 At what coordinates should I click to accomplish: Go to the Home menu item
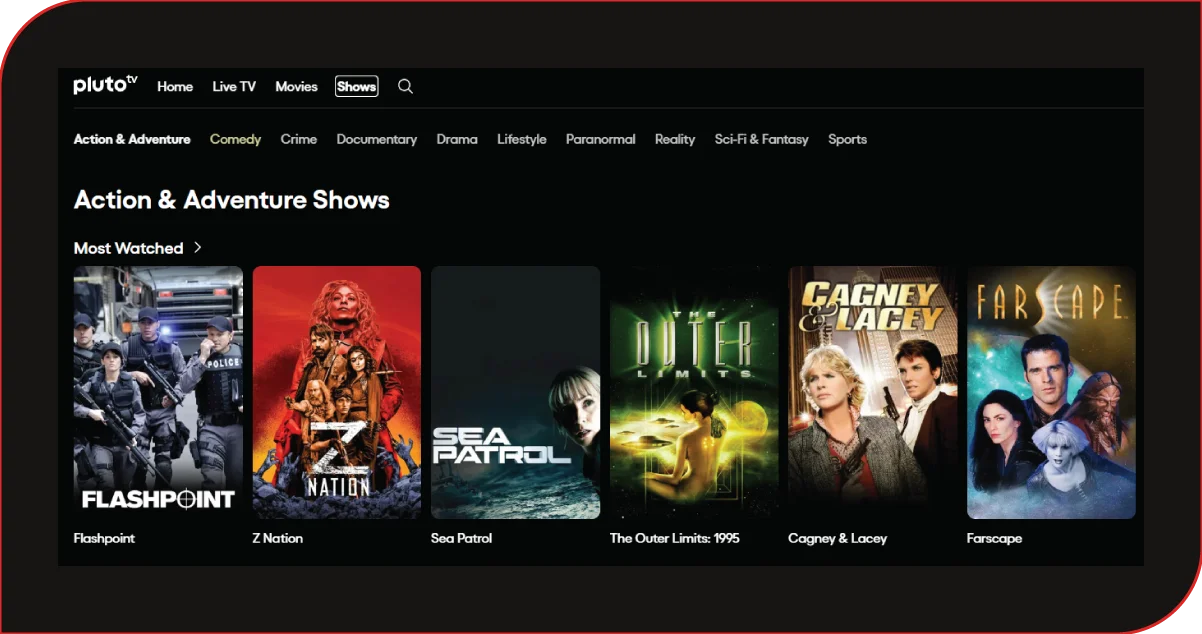tap(175, 87)
